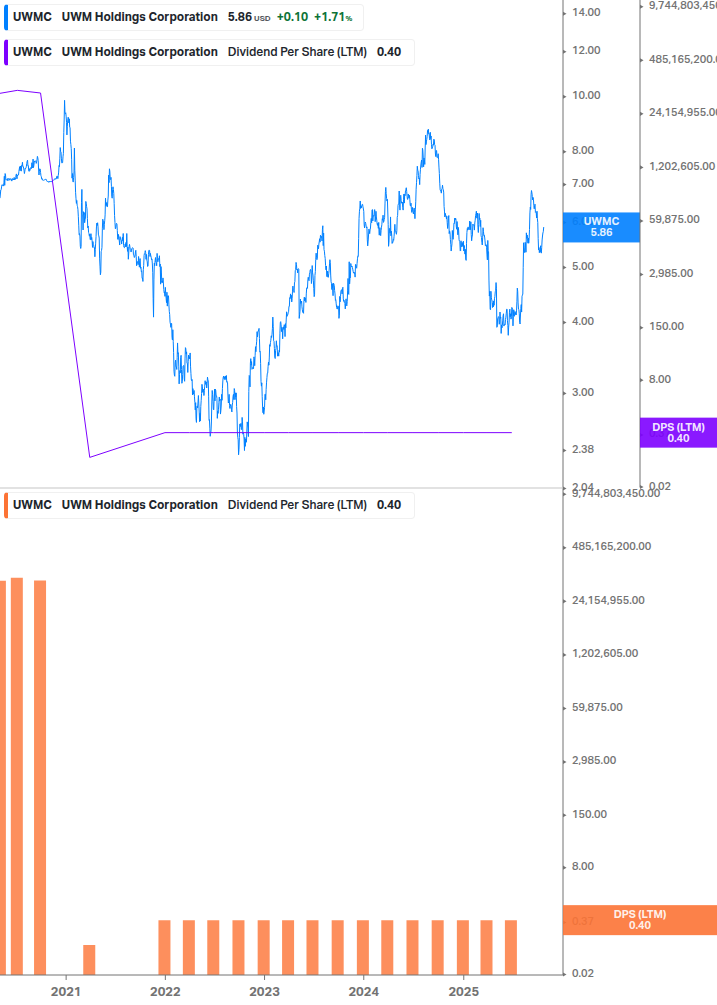Click the last orange dividend bar in 2025
This screenshot has height=1005, width=717.
[x=511, y=947]
